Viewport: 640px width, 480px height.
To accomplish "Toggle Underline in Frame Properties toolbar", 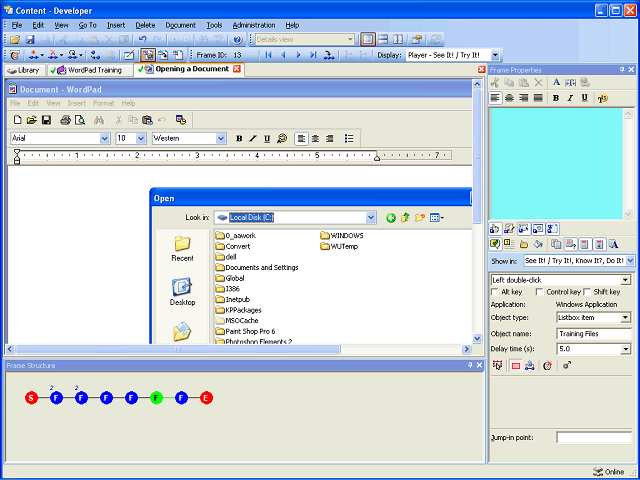I will coord(585,98).
